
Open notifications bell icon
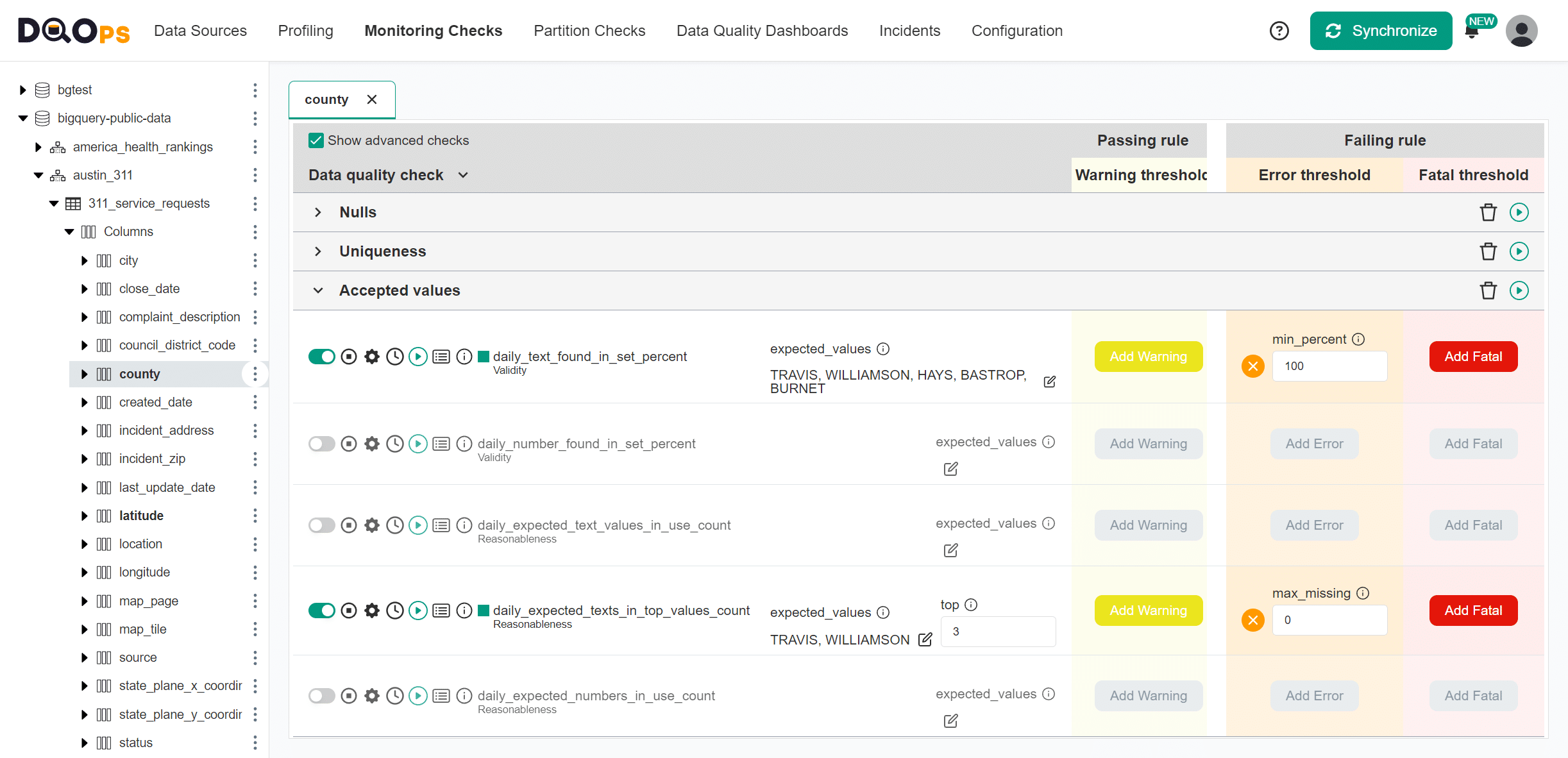(x=1472, y=33)
